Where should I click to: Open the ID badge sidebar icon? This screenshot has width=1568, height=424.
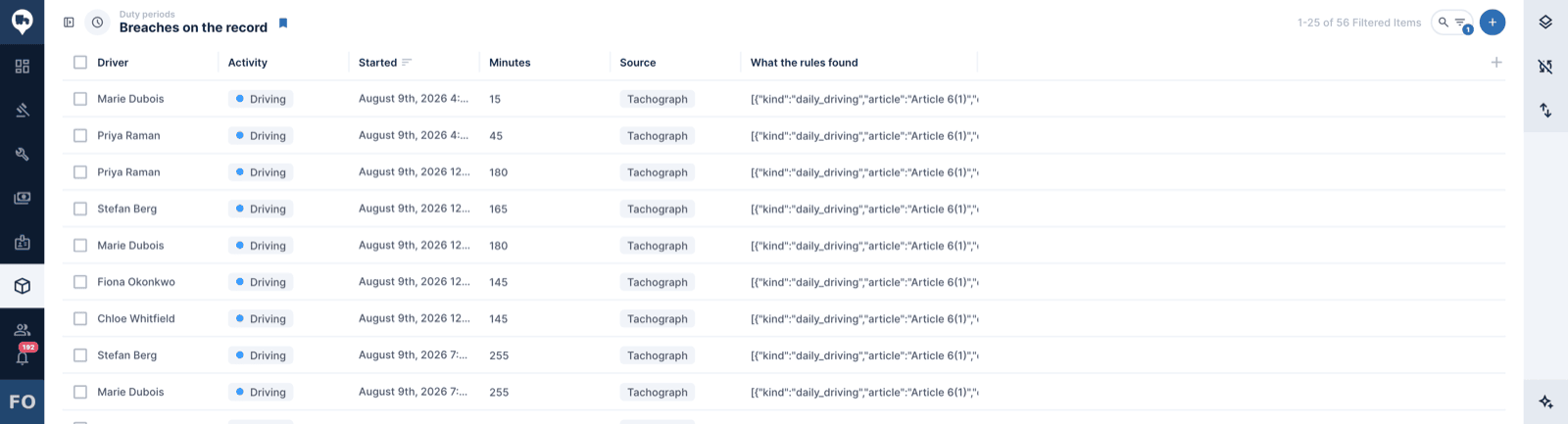[x=22, y=242]
